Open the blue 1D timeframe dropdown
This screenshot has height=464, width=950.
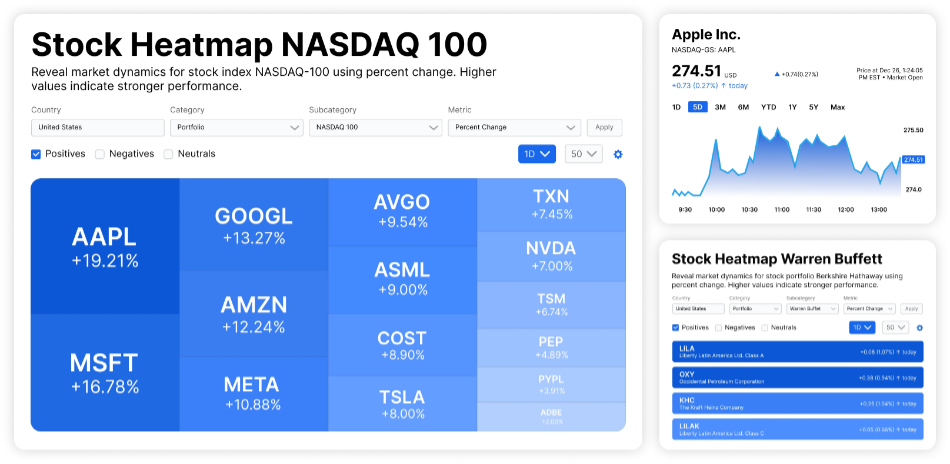536,154
